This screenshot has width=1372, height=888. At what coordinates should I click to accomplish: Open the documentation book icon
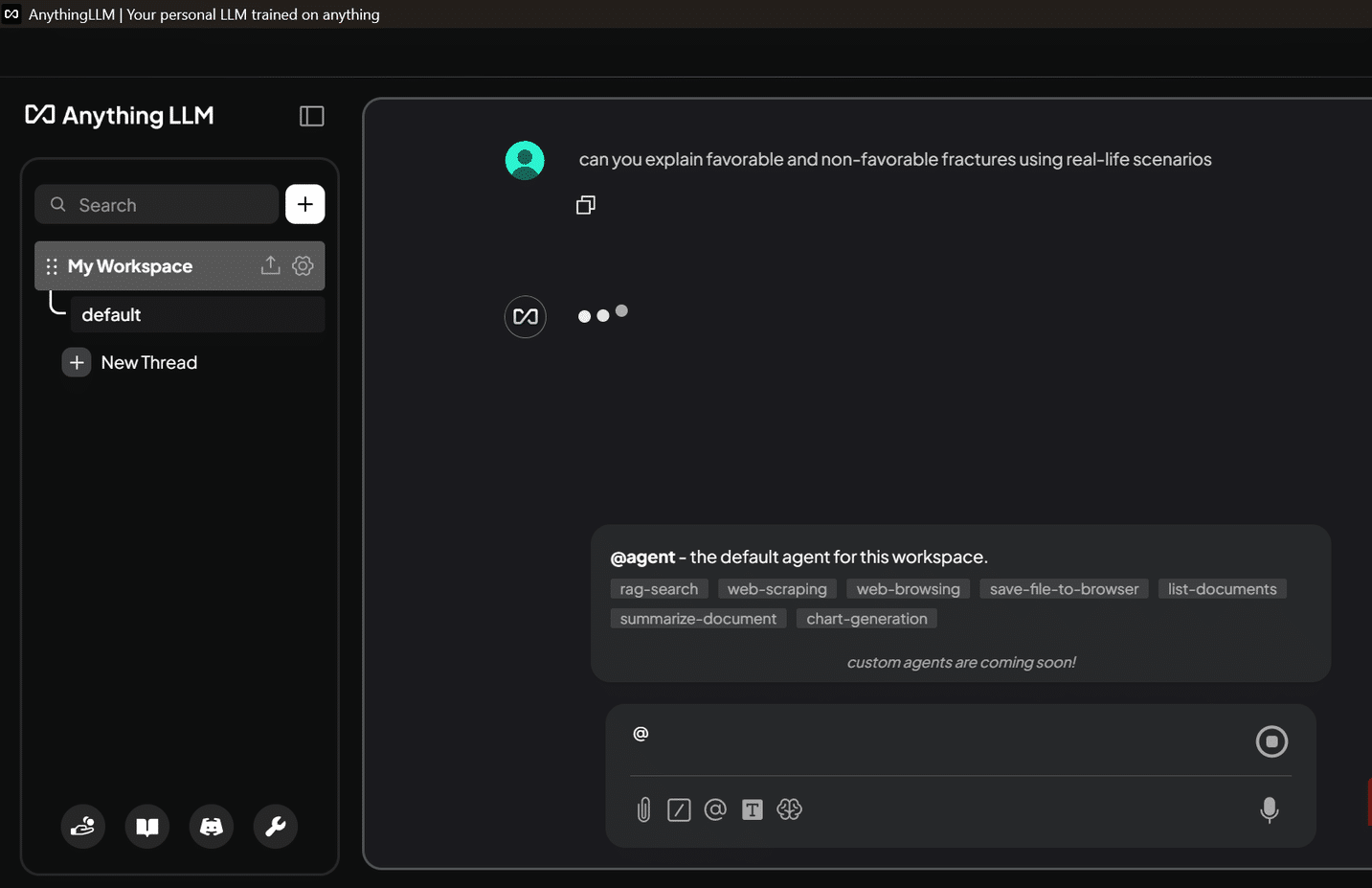point(147,826)
